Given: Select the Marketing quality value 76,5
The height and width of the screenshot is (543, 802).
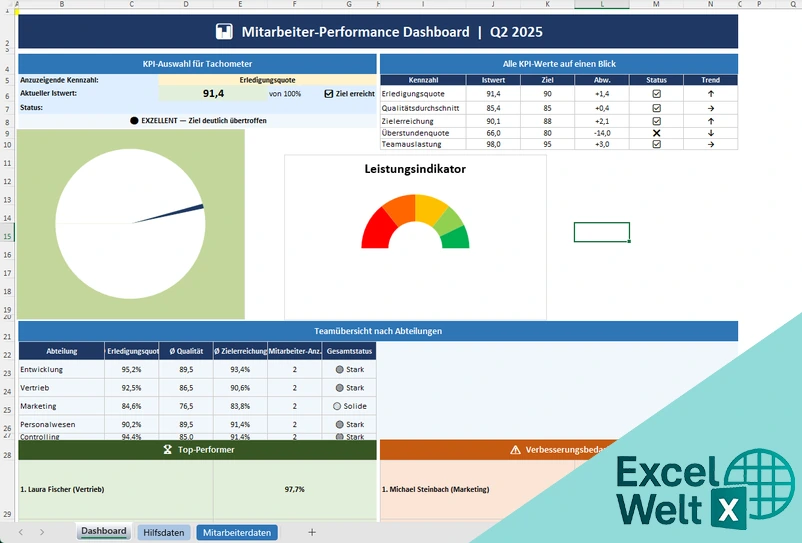Looking at the screenshot, I should click(186, 406).
